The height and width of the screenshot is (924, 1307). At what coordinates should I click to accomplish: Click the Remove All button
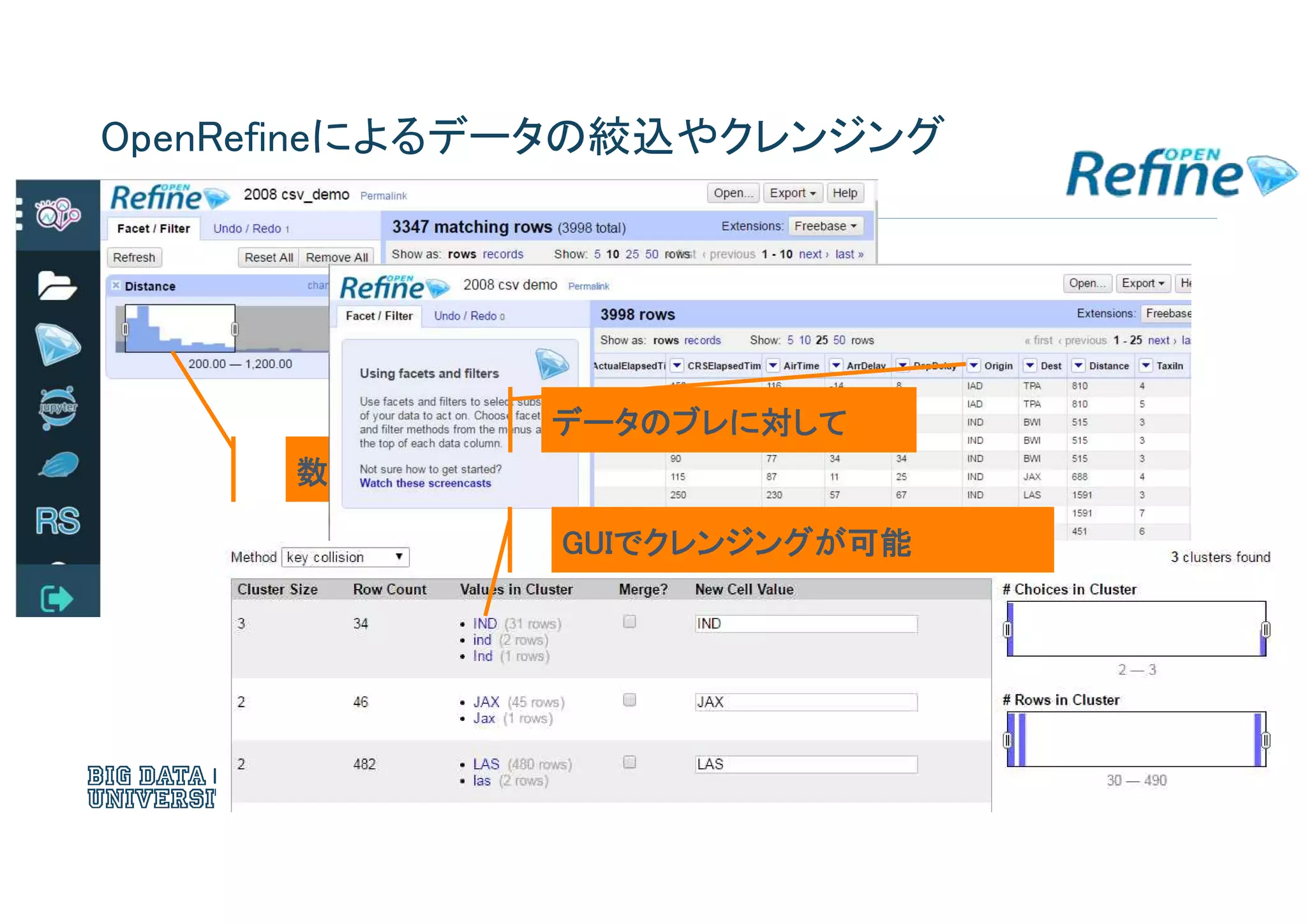337,257
